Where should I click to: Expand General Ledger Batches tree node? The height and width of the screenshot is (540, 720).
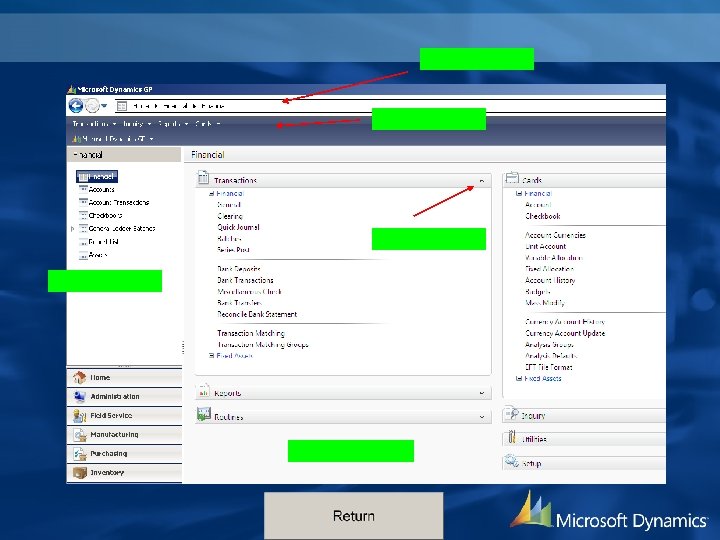click(73, 228)
